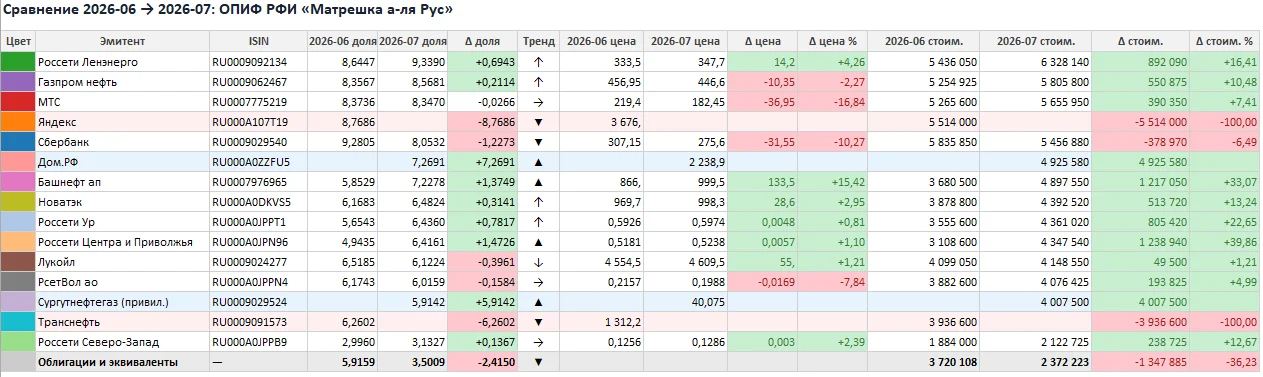The height and width of the screenshot is (377, 1263).
Task: Sort by the Эмитент column header
Action: 122,41
